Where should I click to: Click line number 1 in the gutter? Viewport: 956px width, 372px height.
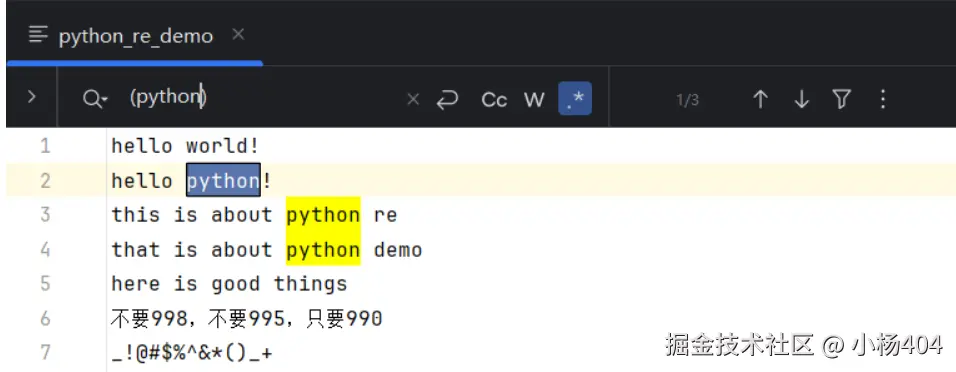tap(45, 146)
